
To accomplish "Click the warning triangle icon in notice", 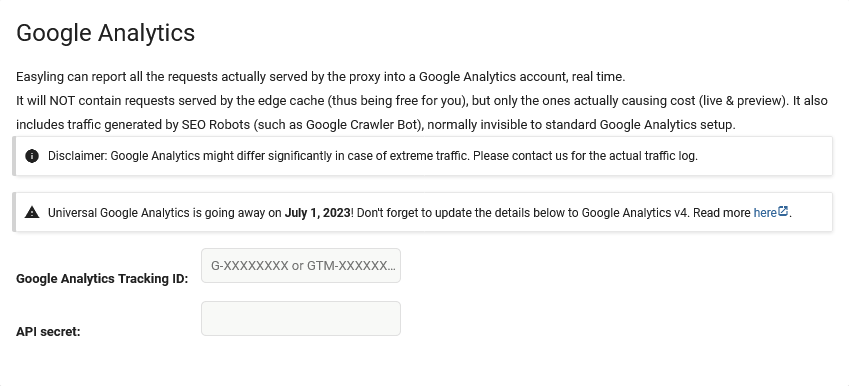I will point(32,212).
